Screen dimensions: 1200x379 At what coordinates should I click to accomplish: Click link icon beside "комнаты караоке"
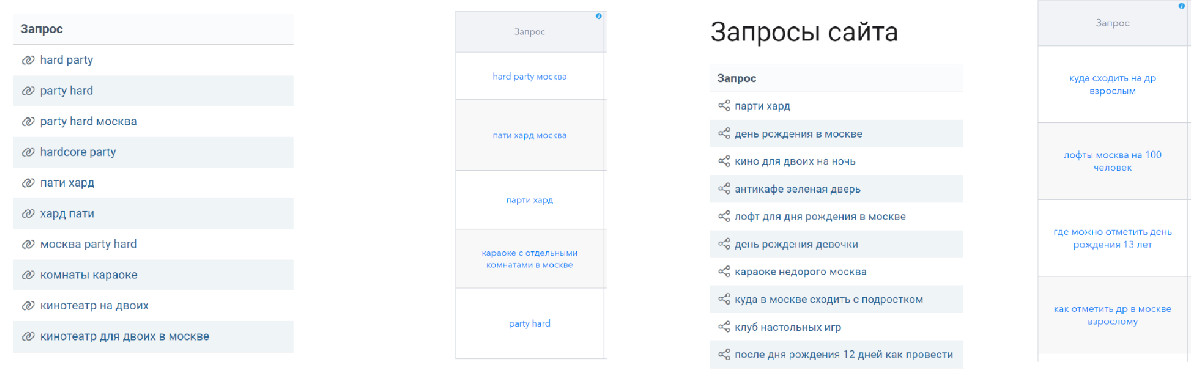[x=28, y=275]
